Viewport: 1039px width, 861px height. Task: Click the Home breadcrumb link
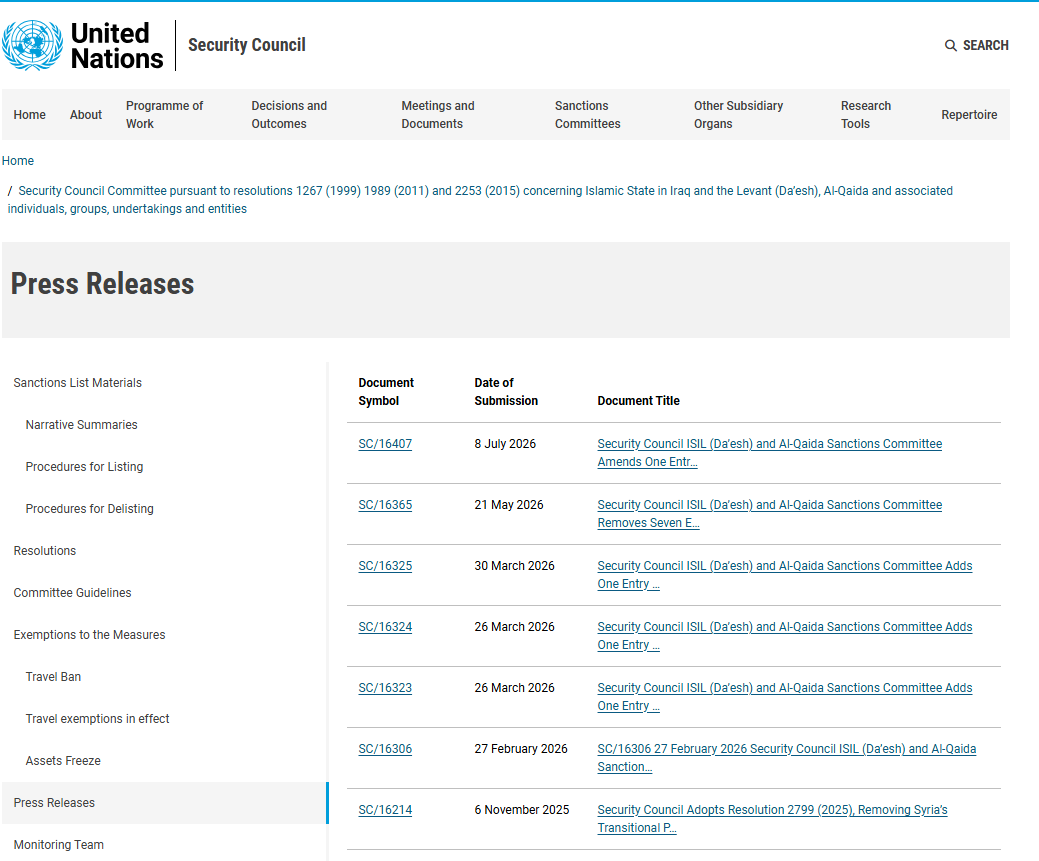tap(18, 160)
